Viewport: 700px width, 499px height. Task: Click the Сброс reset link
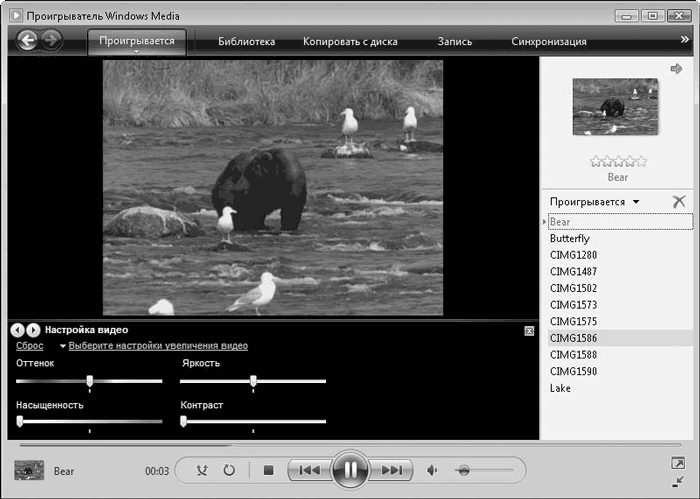[30, 346]
